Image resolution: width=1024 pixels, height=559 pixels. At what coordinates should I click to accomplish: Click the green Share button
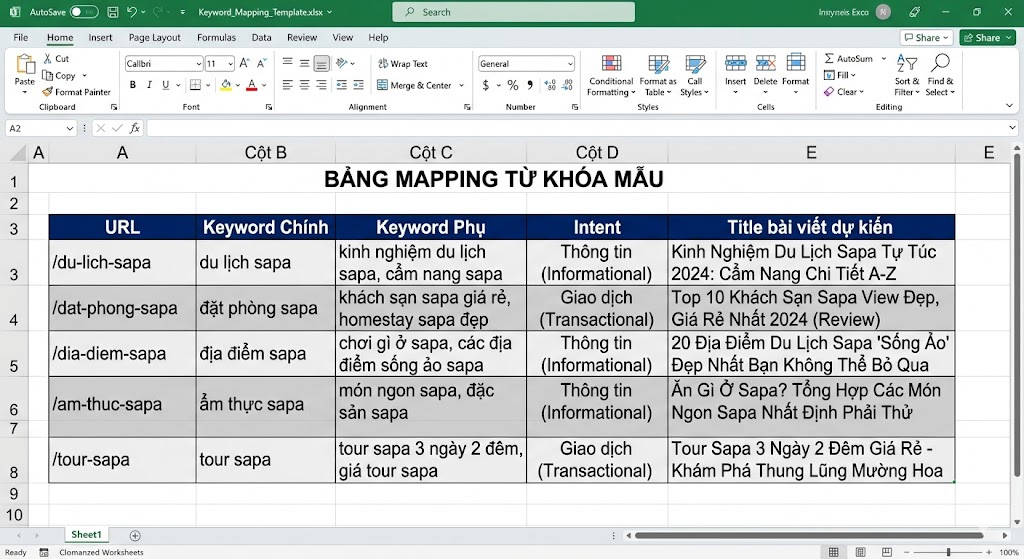986,38
